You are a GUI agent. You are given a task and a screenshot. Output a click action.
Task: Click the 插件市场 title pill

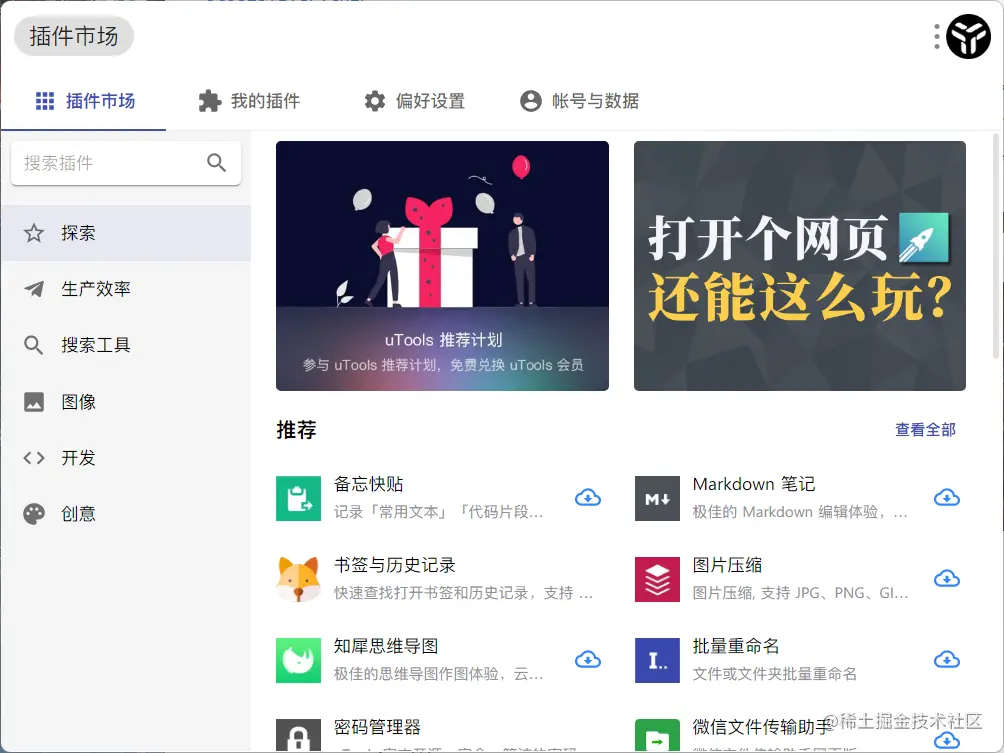pos(74,36)
